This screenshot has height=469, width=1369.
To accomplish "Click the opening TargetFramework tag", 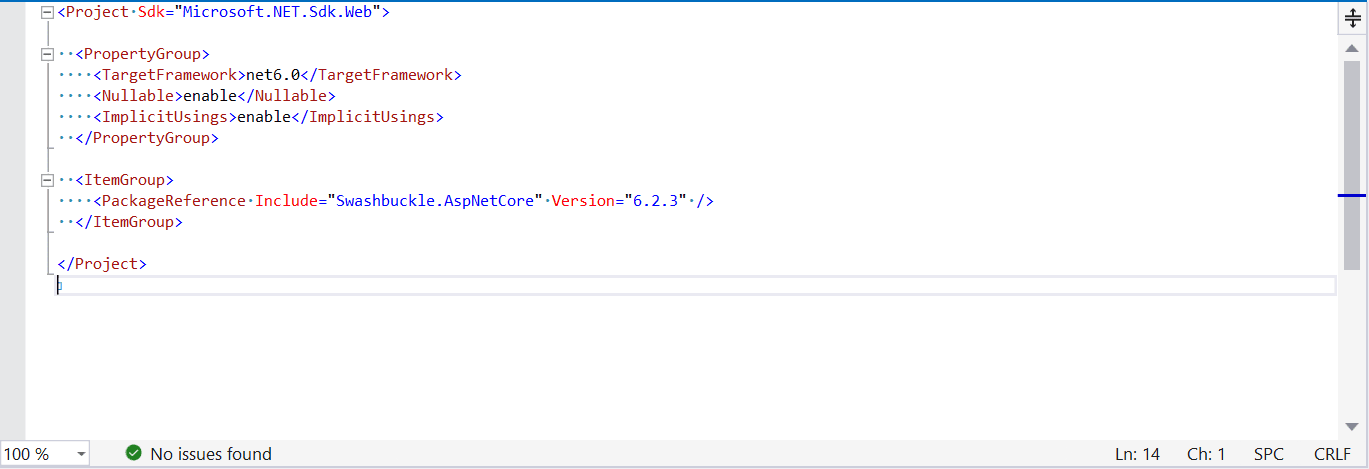I will 169,76.
